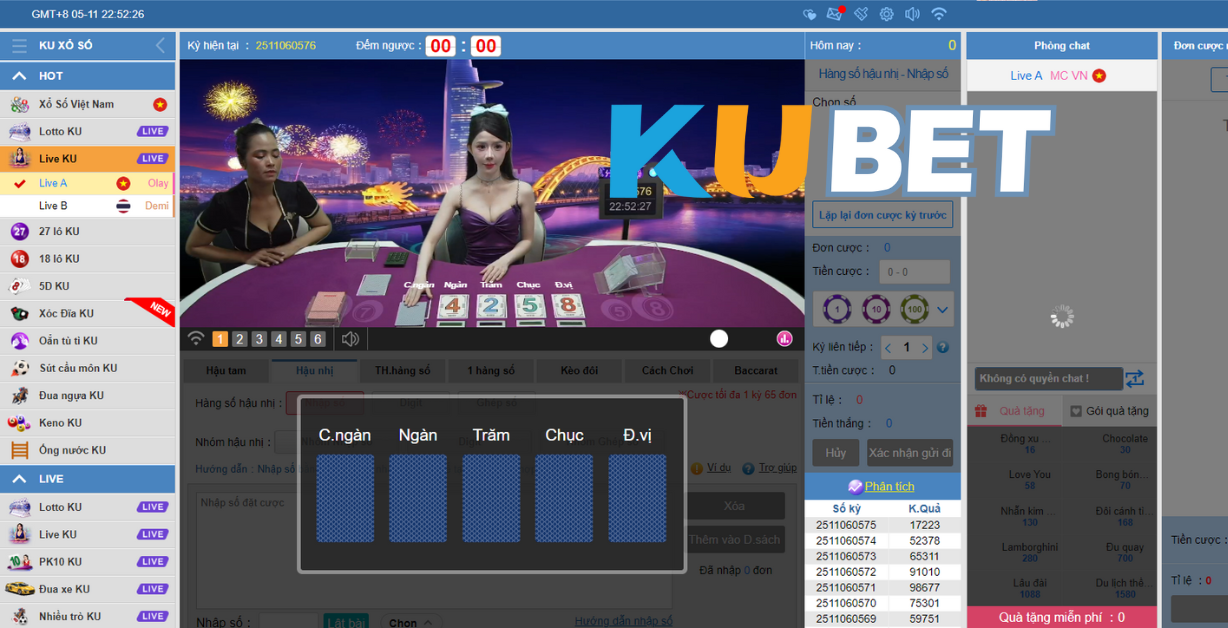Switch video line to 6
The width and height of the screenshot is (1228, 628).
(318, 339)
